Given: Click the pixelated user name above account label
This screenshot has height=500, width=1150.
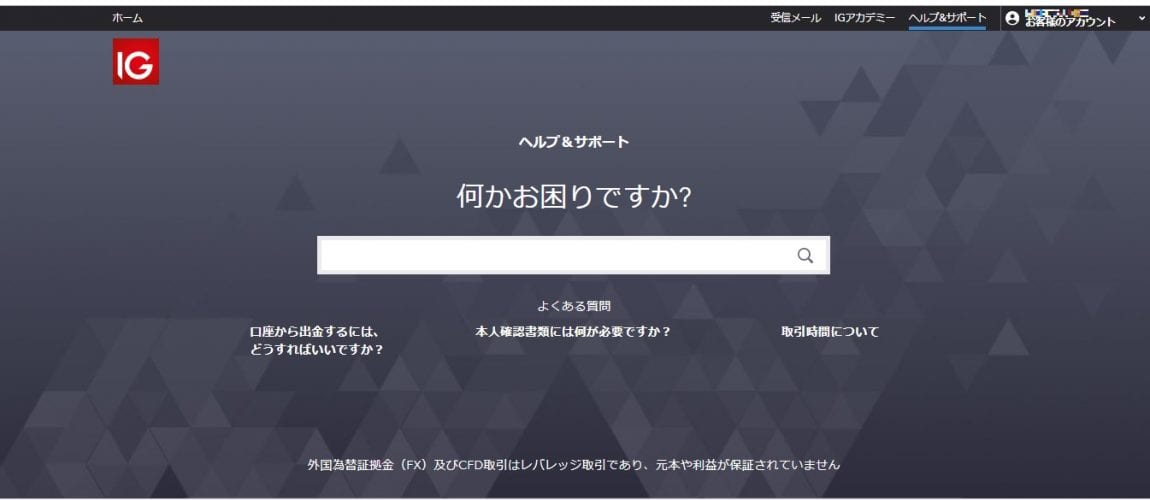Looking at the screenshot, I should point(1056,13).
